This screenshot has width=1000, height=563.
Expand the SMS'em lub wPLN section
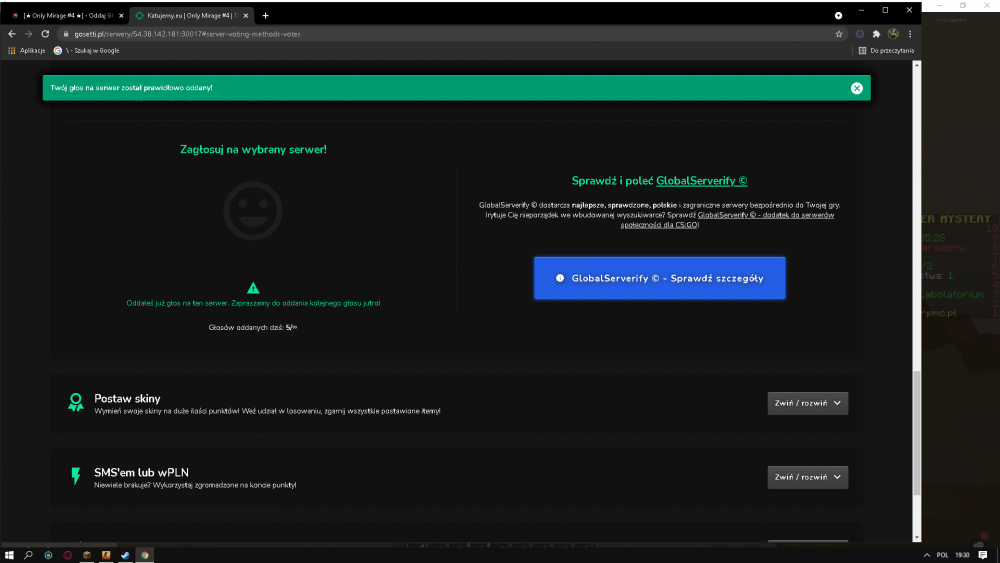[807, 477]
